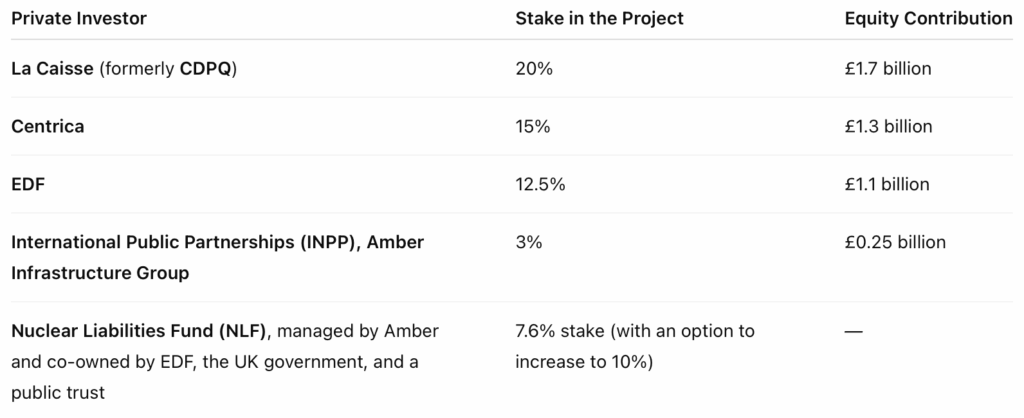Click the 3% stake value
This screenshot has height=418, width=1024.
coord(528,243)
